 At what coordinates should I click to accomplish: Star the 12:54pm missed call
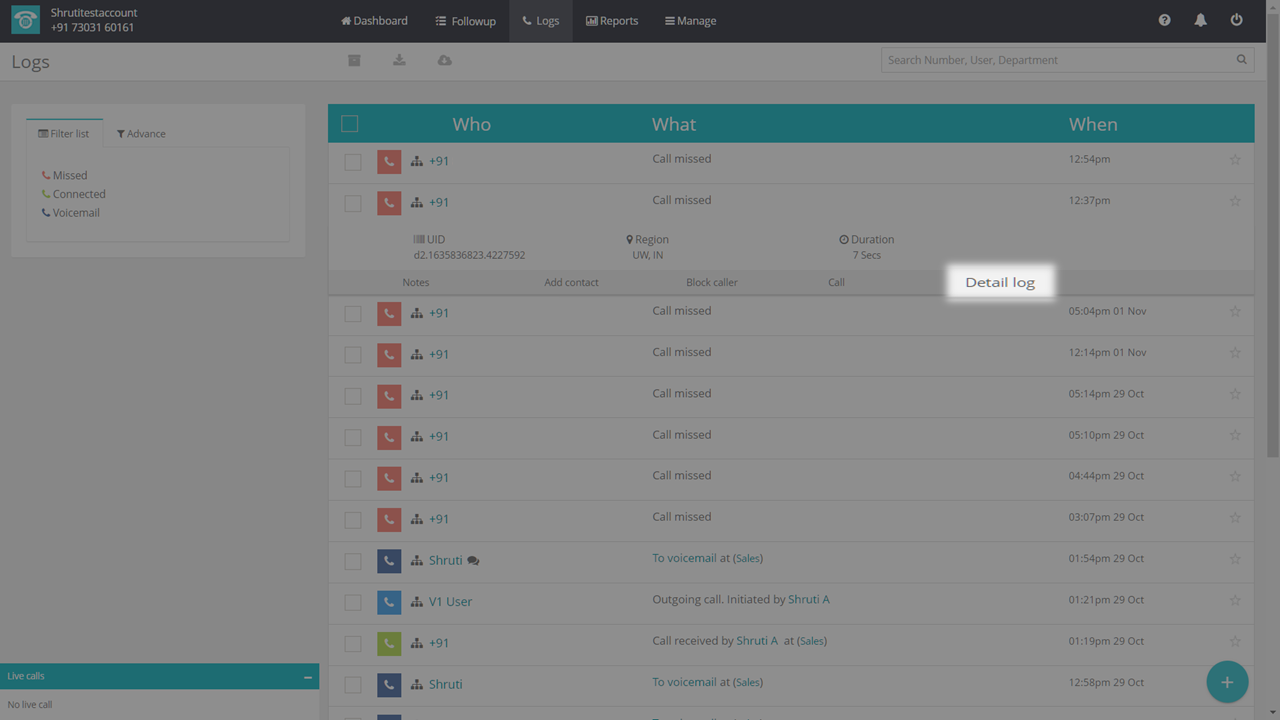(1234, 160)
